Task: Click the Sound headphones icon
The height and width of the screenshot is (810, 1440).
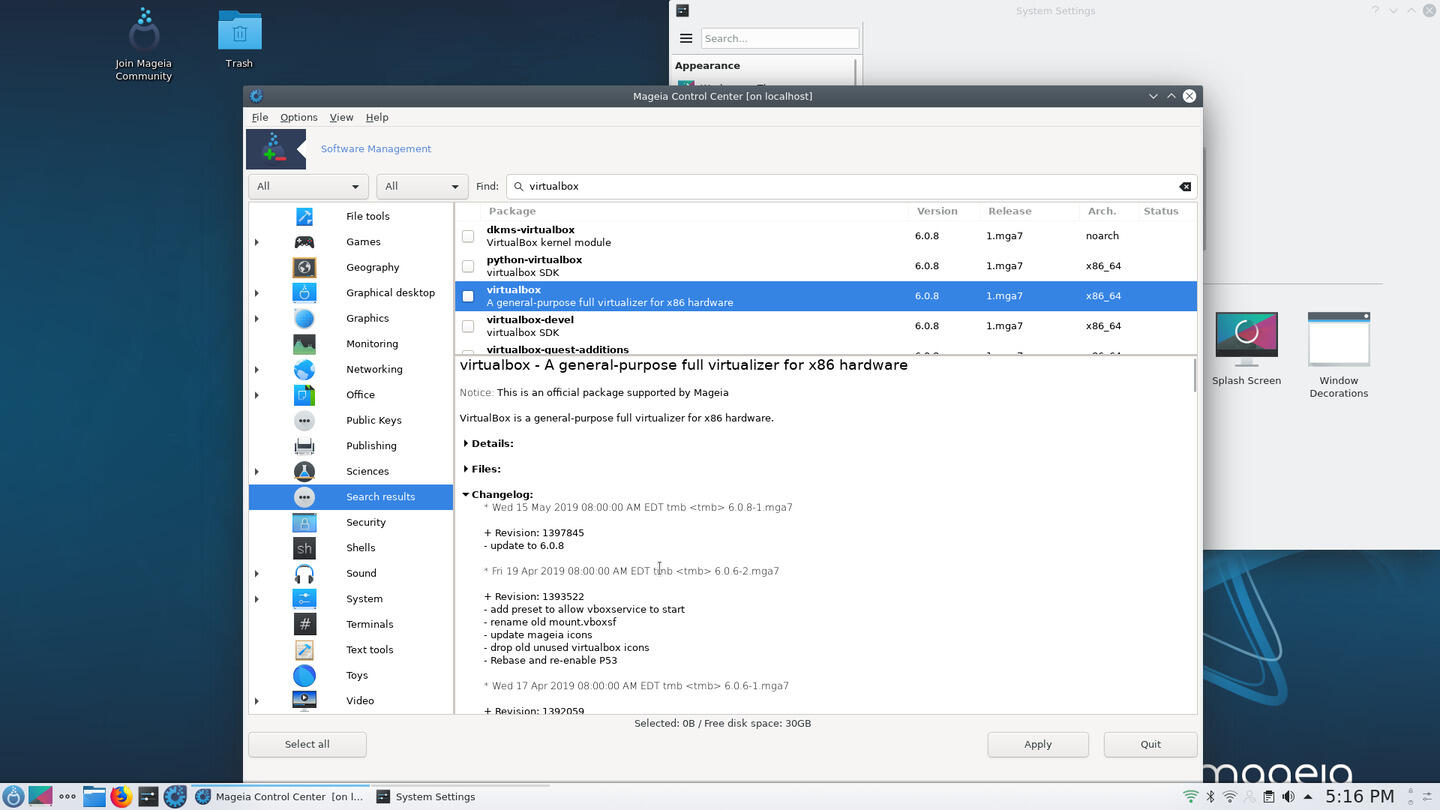Action: [304, 573]
